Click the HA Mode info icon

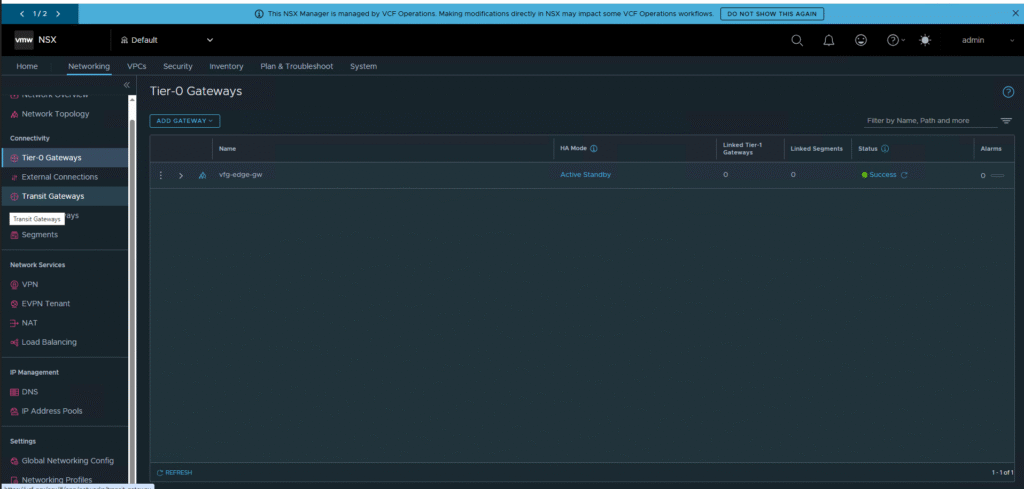click(594, 149)
